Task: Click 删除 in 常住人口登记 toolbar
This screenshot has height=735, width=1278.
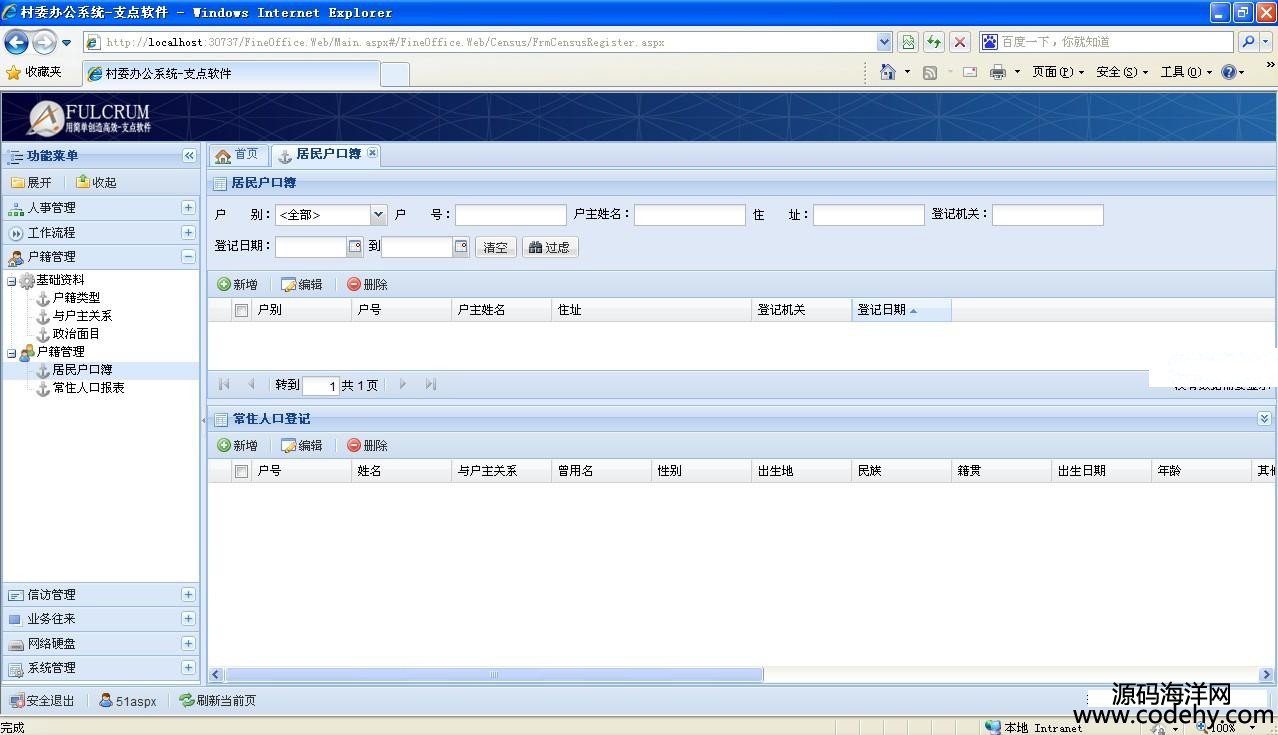Action: click(x=367, y=446)
